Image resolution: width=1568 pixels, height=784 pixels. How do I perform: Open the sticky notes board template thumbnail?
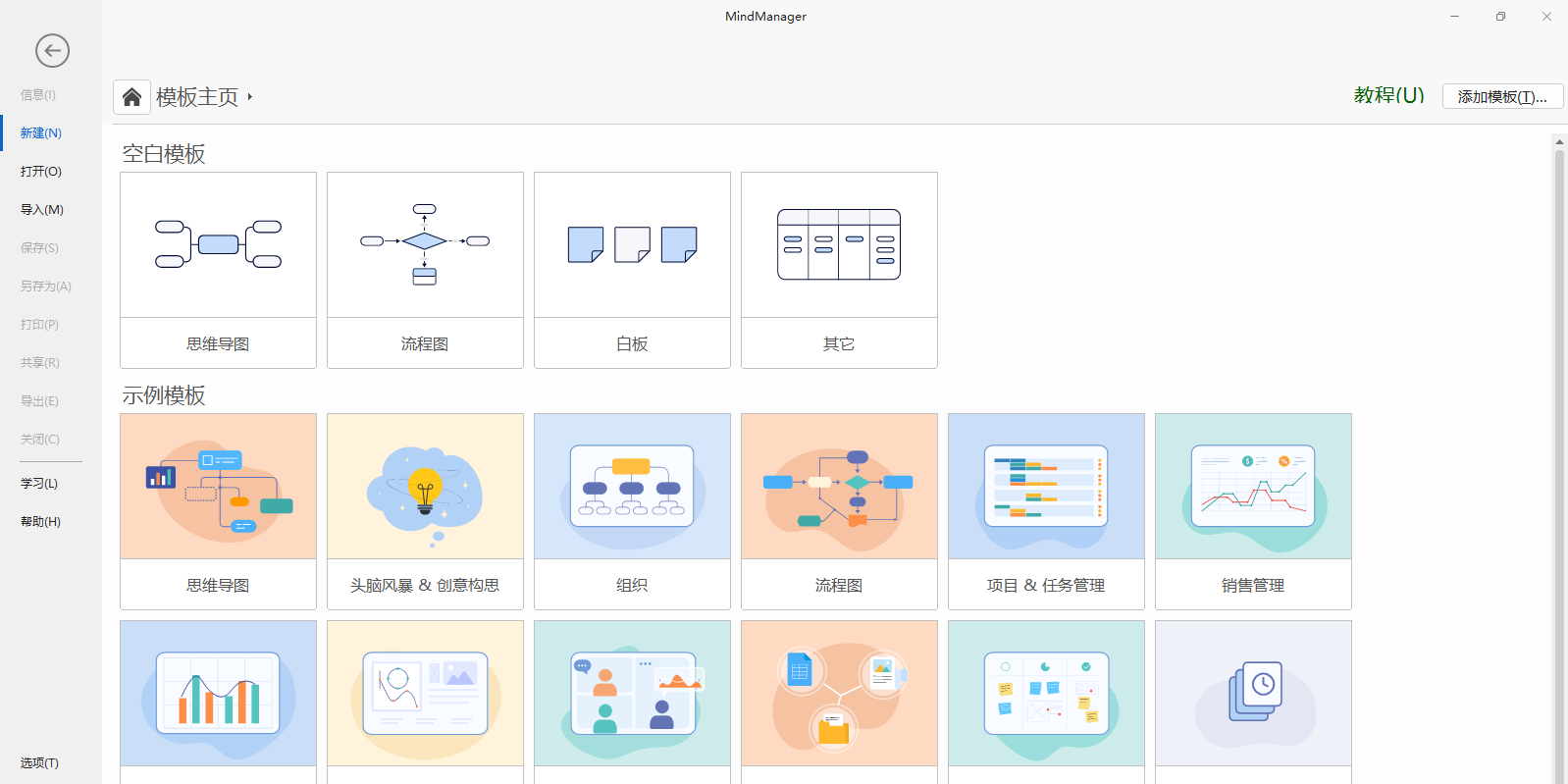tap(1046, 694)
